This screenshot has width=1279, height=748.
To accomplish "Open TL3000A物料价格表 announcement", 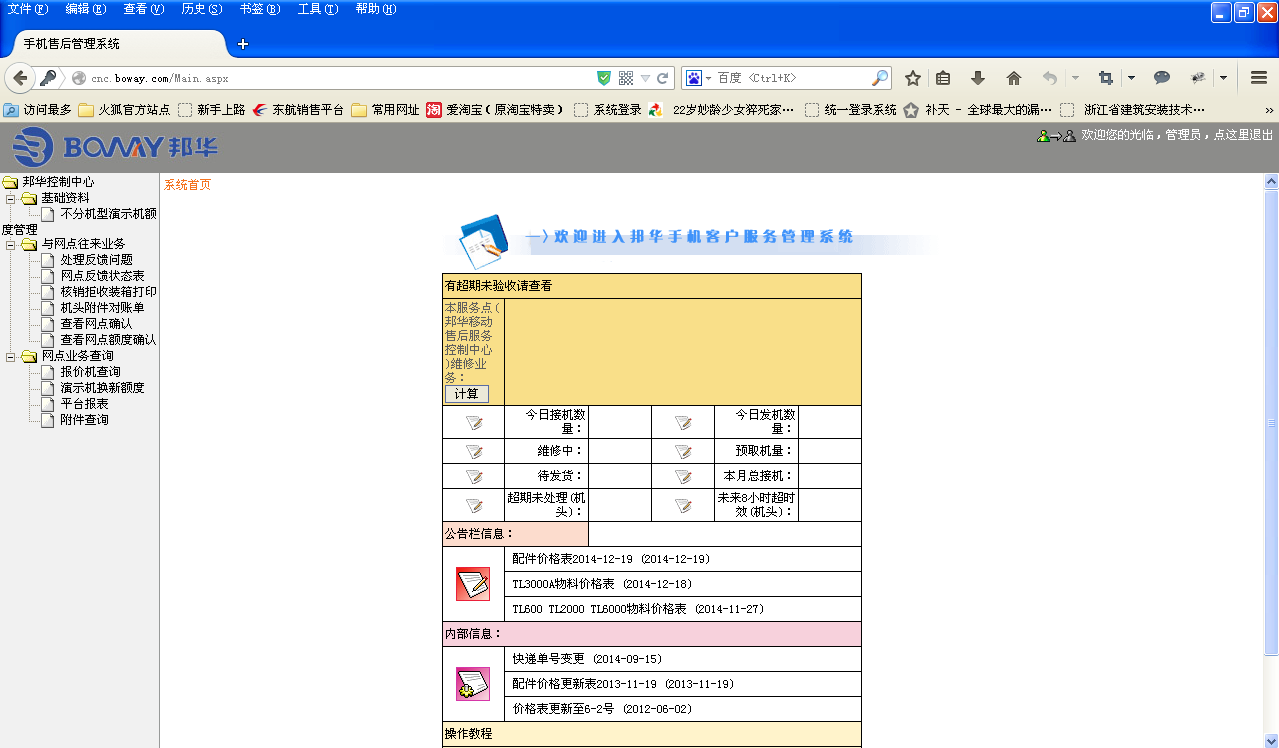I will tap(602, 584).
